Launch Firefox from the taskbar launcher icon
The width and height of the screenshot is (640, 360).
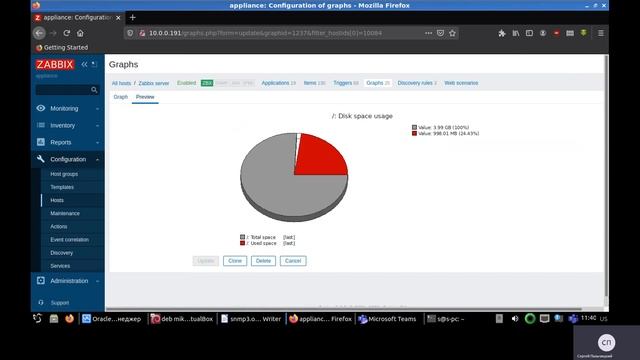pos(69,319)
